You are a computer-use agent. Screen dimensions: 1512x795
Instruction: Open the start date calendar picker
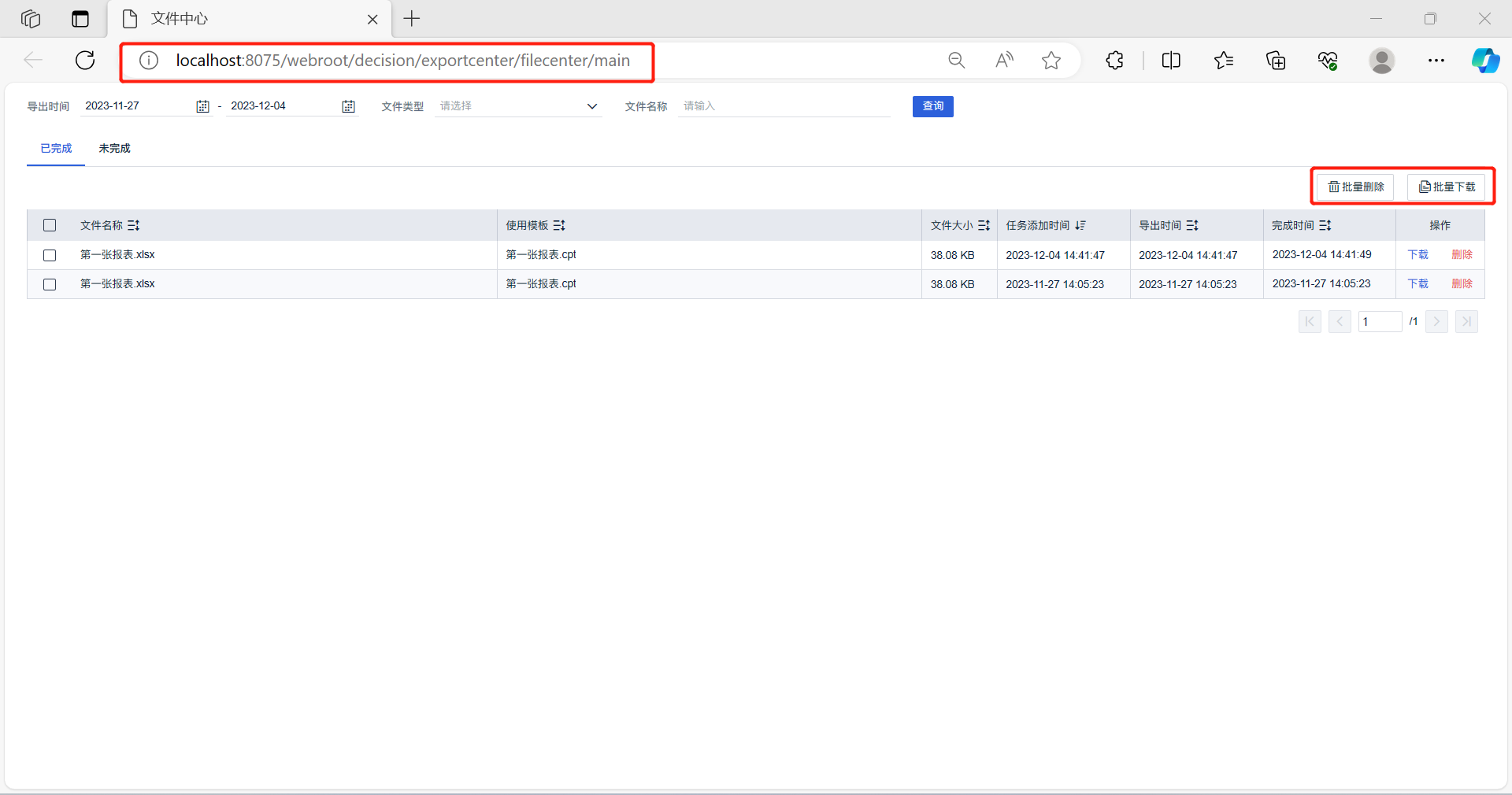tap(202, 106)
